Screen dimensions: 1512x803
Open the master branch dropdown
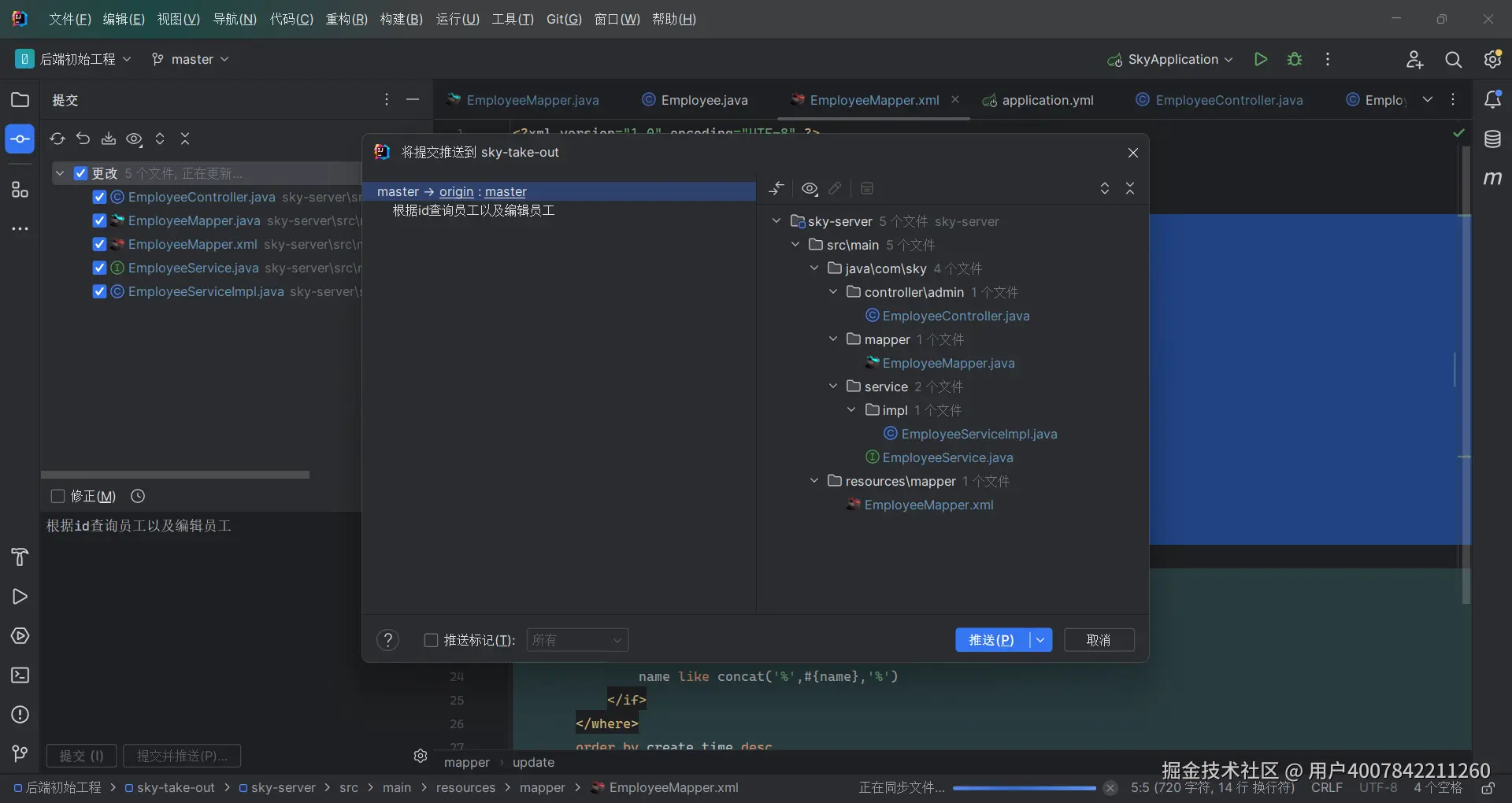[190, 59]
